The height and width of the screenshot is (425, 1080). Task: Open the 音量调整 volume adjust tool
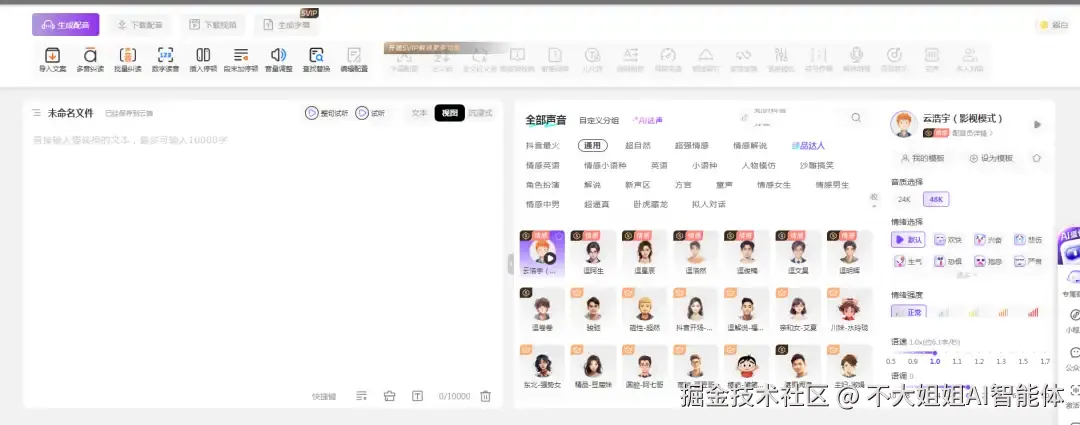(x=278, y=59)
